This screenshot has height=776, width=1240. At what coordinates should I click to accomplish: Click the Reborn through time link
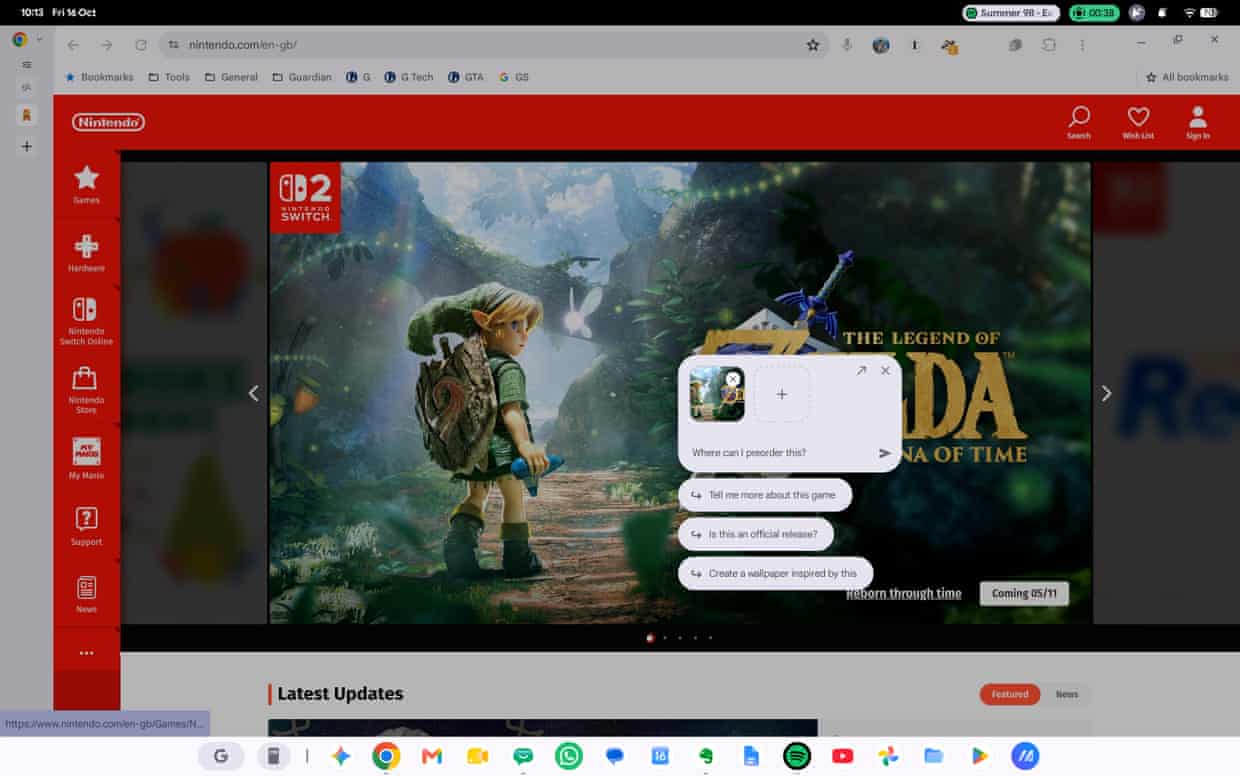[x=904, y=593]
